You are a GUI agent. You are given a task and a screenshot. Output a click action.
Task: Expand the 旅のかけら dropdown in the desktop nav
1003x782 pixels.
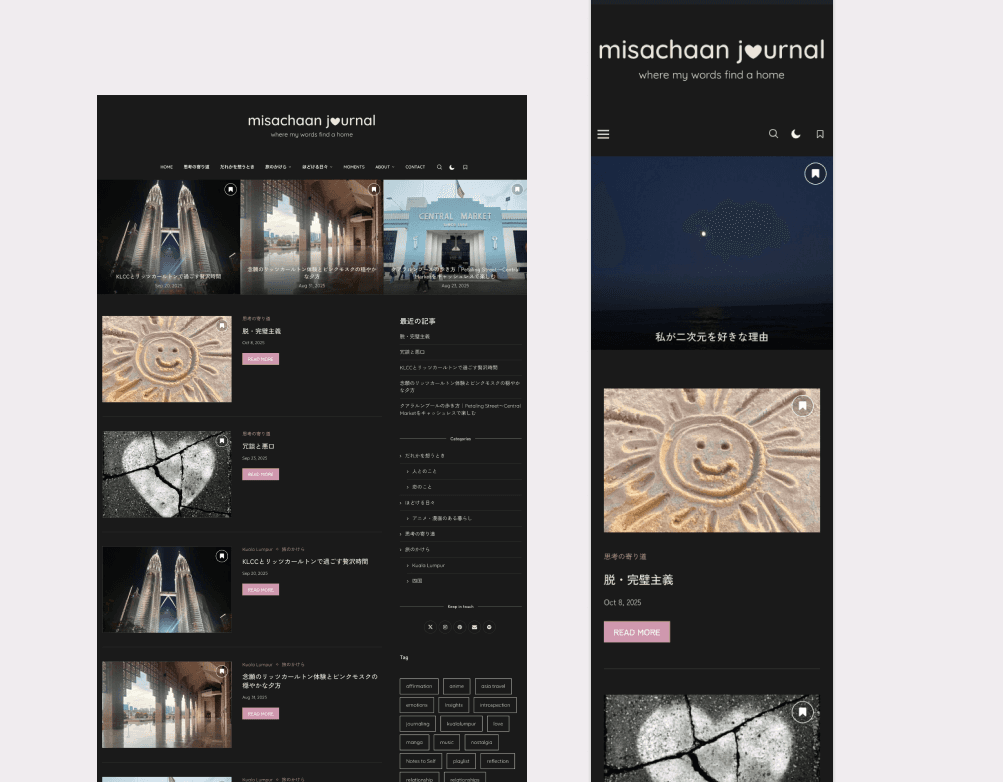click(278, 167)
